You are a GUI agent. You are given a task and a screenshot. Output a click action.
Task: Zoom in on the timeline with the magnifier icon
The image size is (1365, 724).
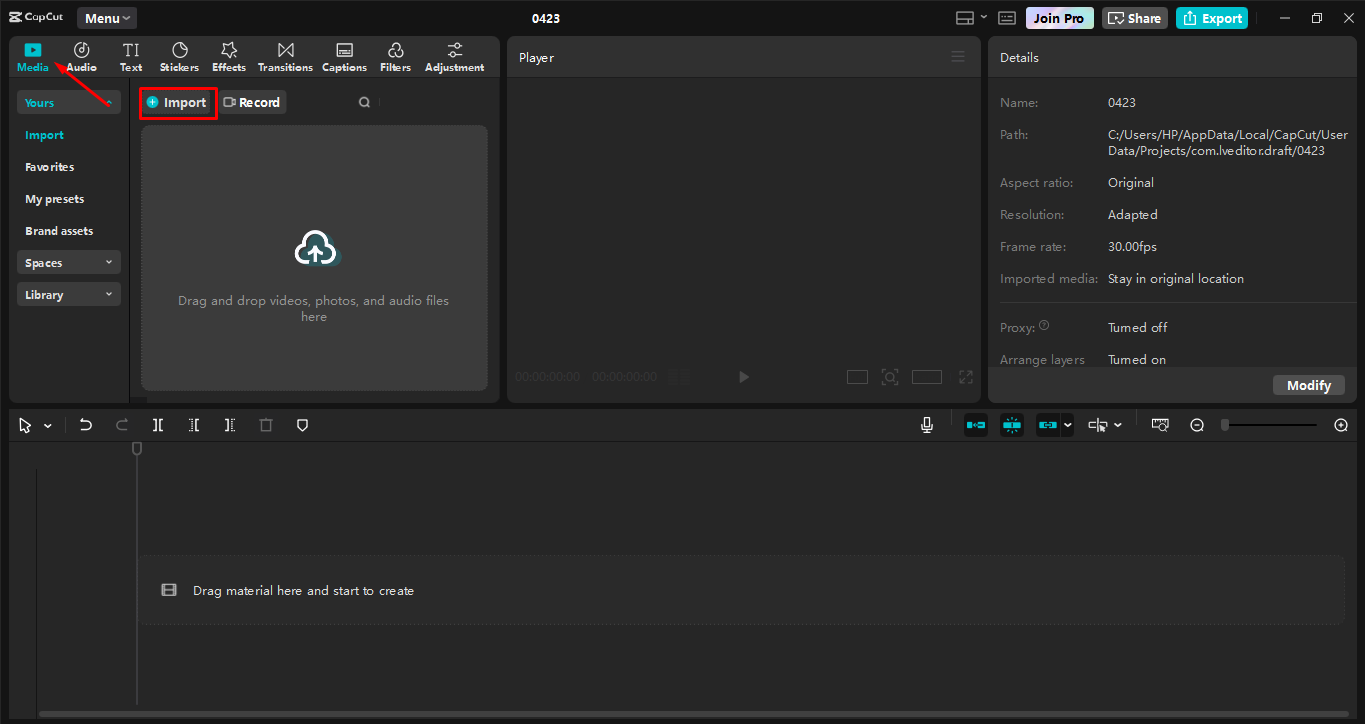1340,424
